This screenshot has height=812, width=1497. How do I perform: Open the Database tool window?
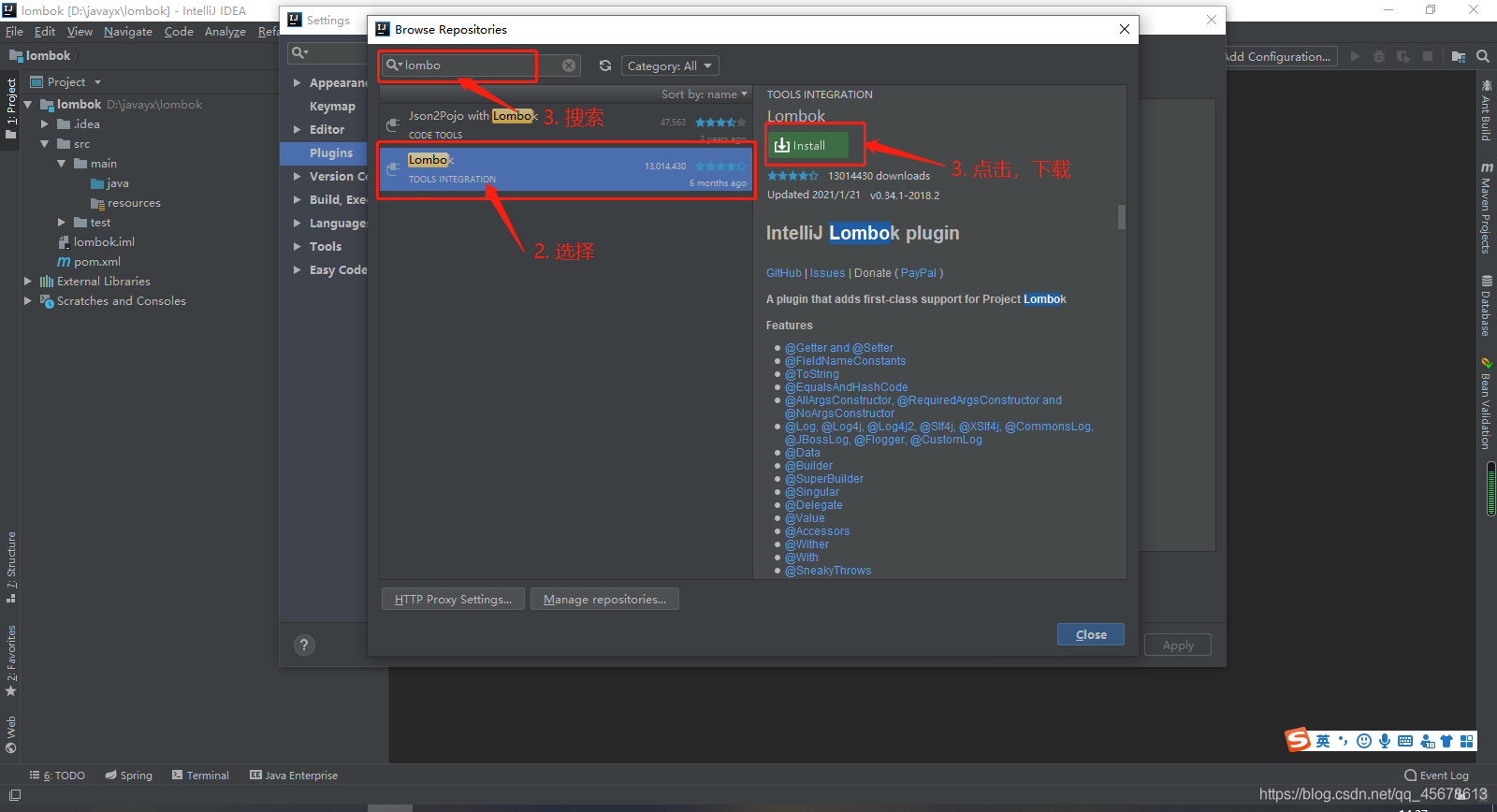click(1486, 305)
